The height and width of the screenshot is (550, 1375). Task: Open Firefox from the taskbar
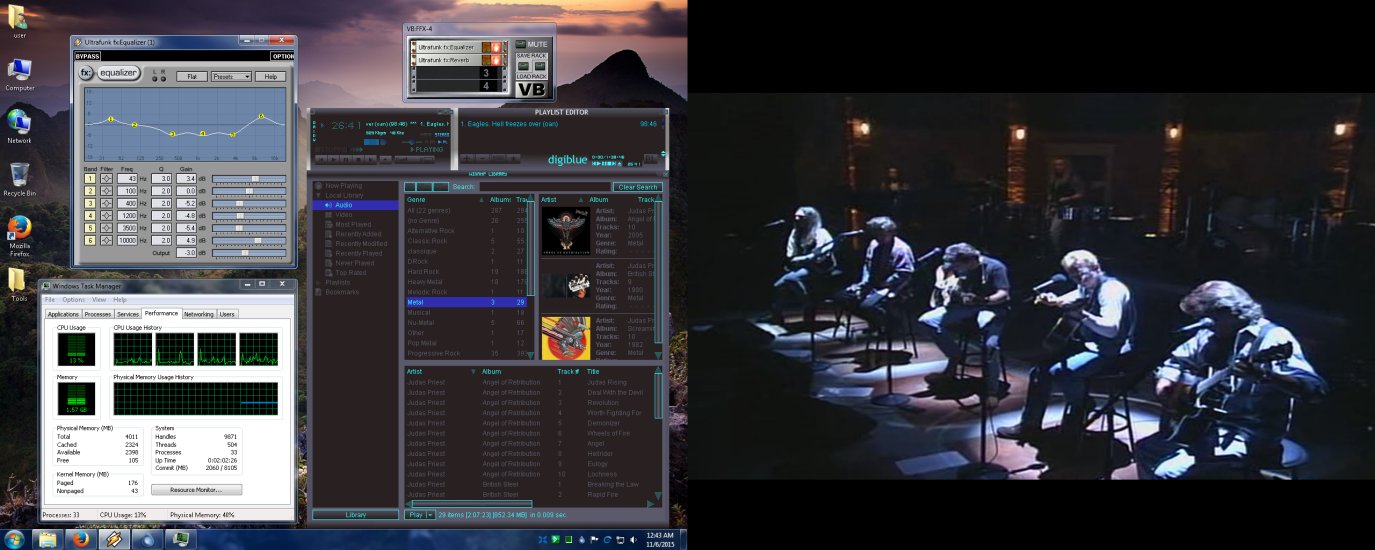[80, 539]
